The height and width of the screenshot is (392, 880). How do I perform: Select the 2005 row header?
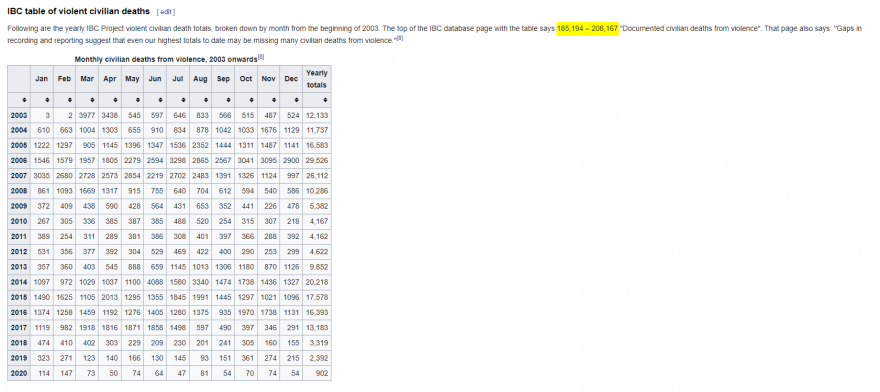coord(19,145)
